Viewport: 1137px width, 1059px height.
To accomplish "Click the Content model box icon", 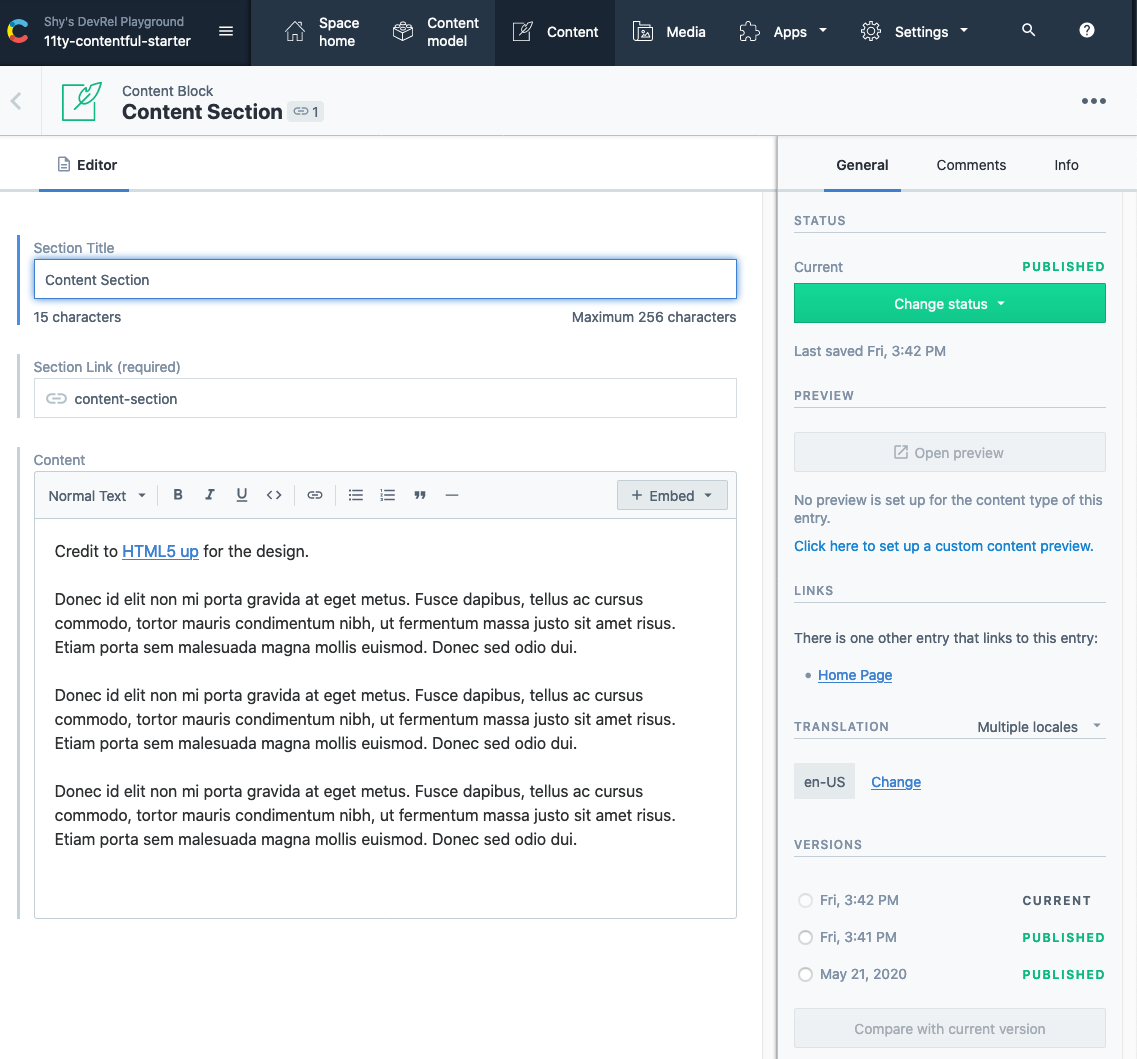I will (402, 31).
